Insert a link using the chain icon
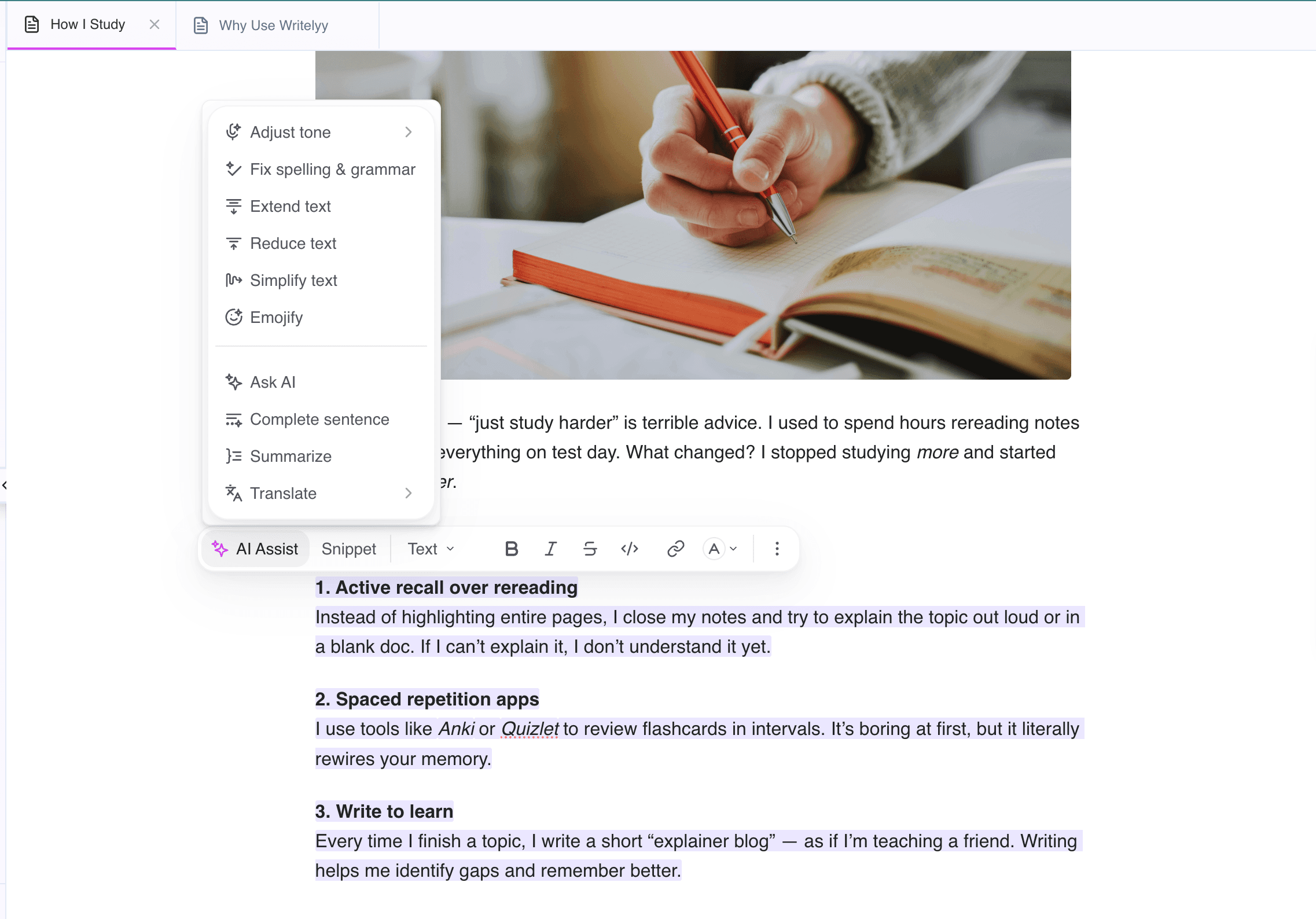This screenshot has height=919, width=1316. click(x=675, y=549)
